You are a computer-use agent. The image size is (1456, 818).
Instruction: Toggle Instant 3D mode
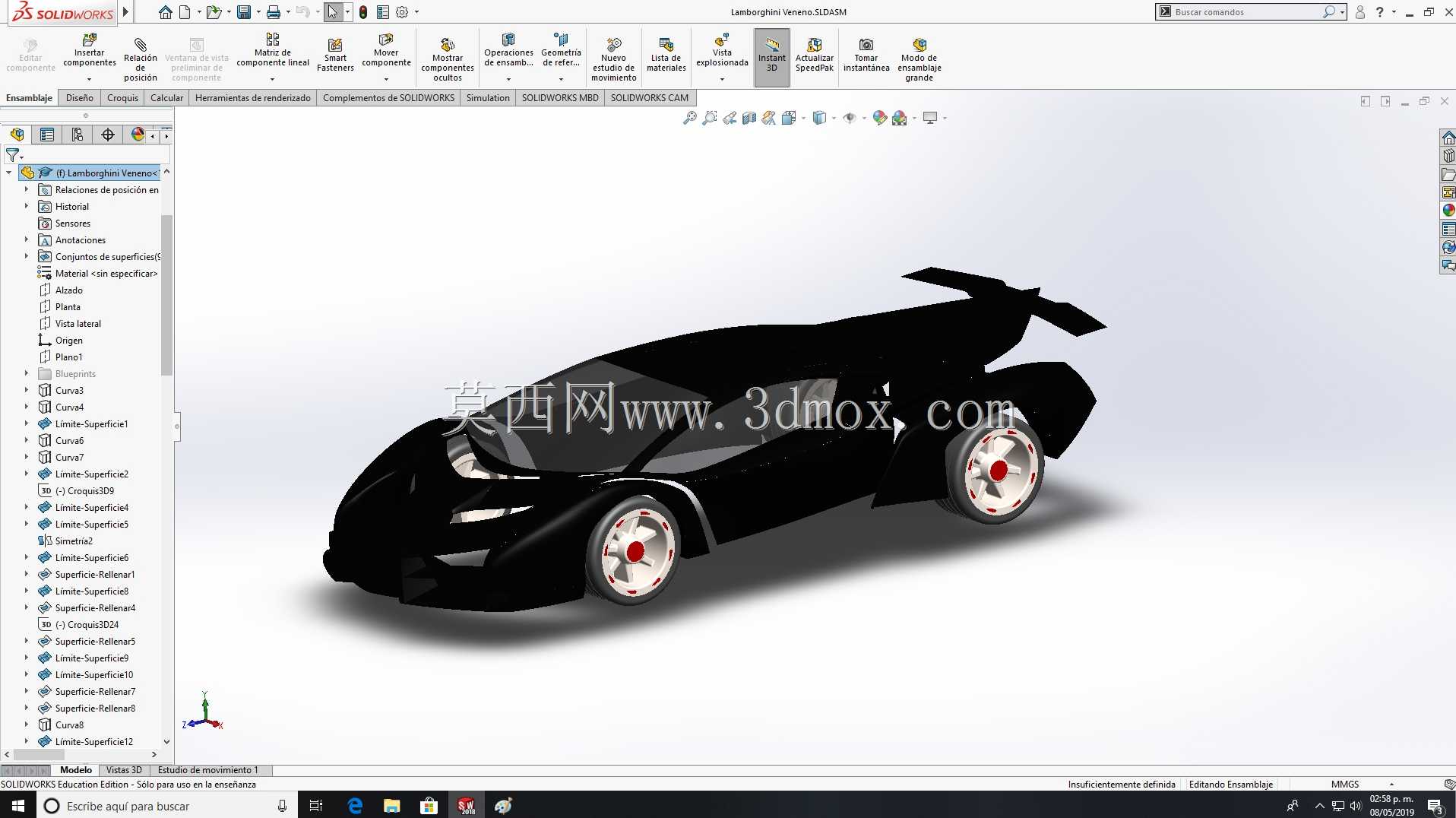(772, 56)
